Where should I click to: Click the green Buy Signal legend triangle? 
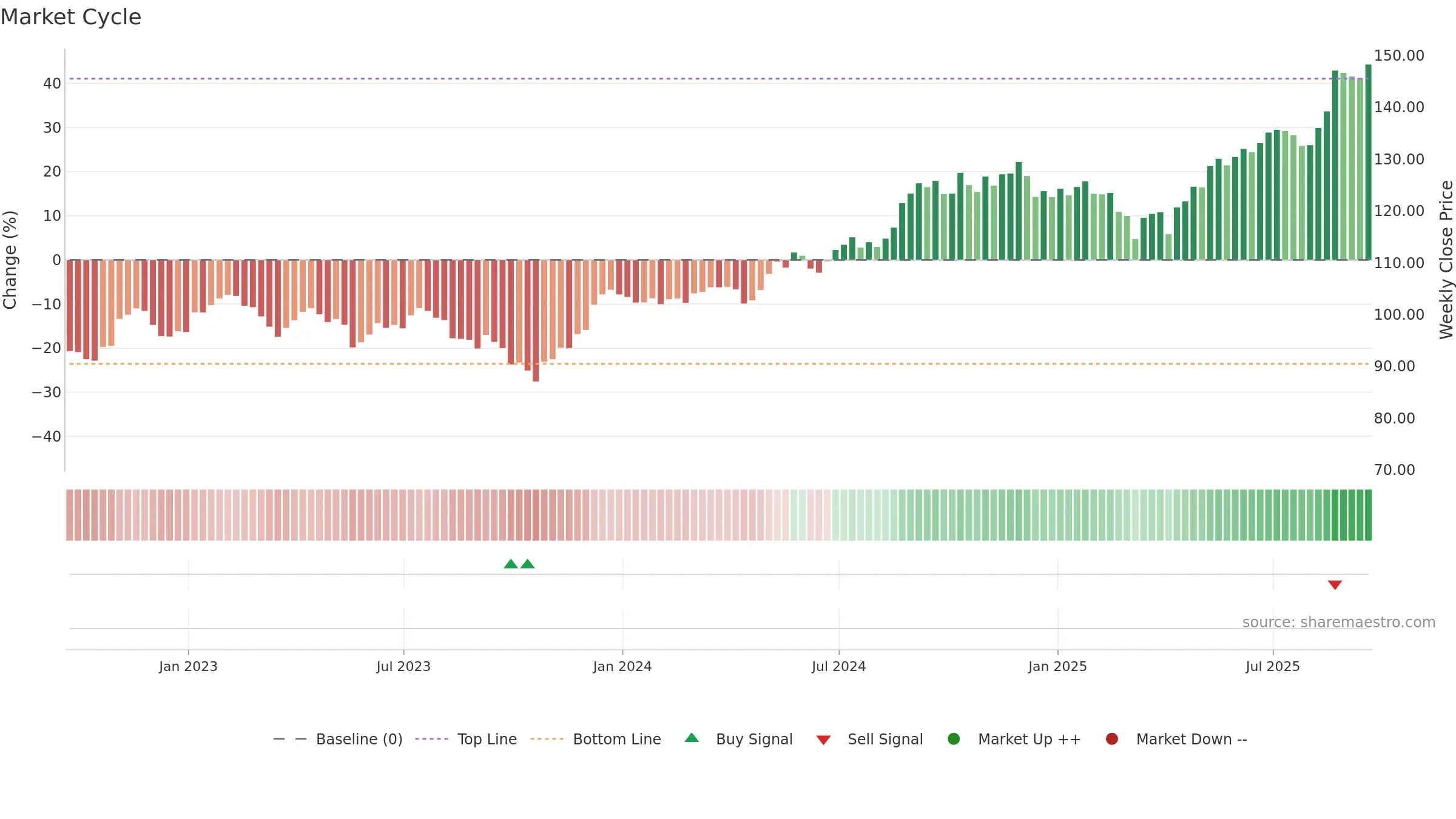click(692, 738)
